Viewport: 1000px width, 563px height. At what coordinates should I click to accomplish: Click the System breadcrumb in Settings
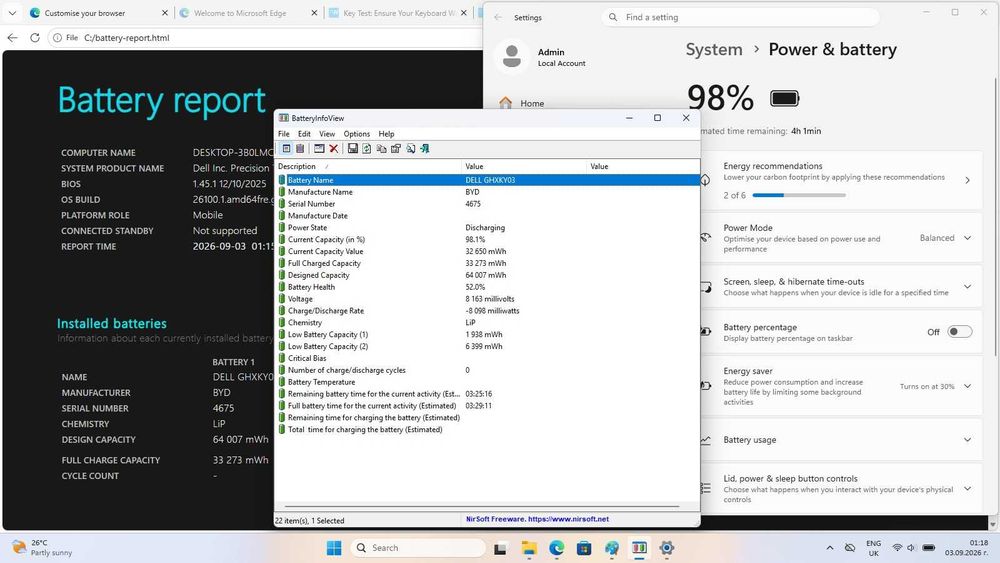[714, 49]
